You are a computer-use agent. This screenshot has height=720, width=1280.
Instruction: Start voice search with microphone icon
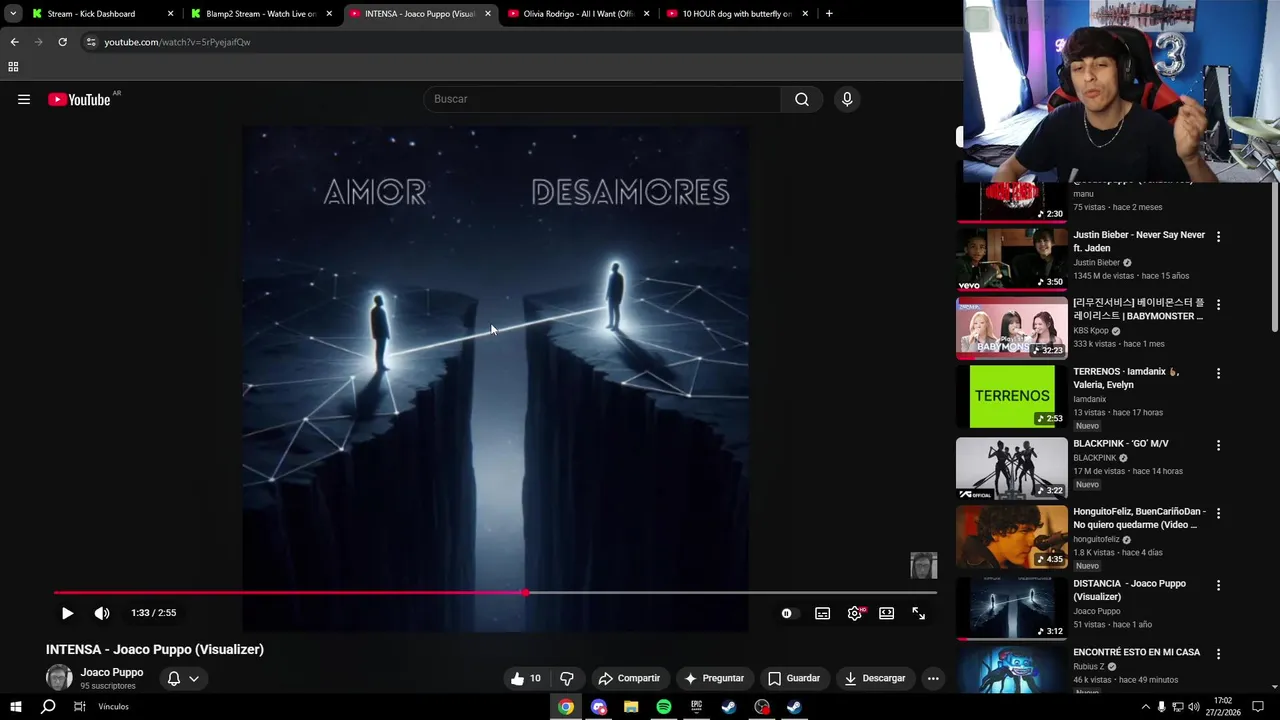[x=847, y=99]
